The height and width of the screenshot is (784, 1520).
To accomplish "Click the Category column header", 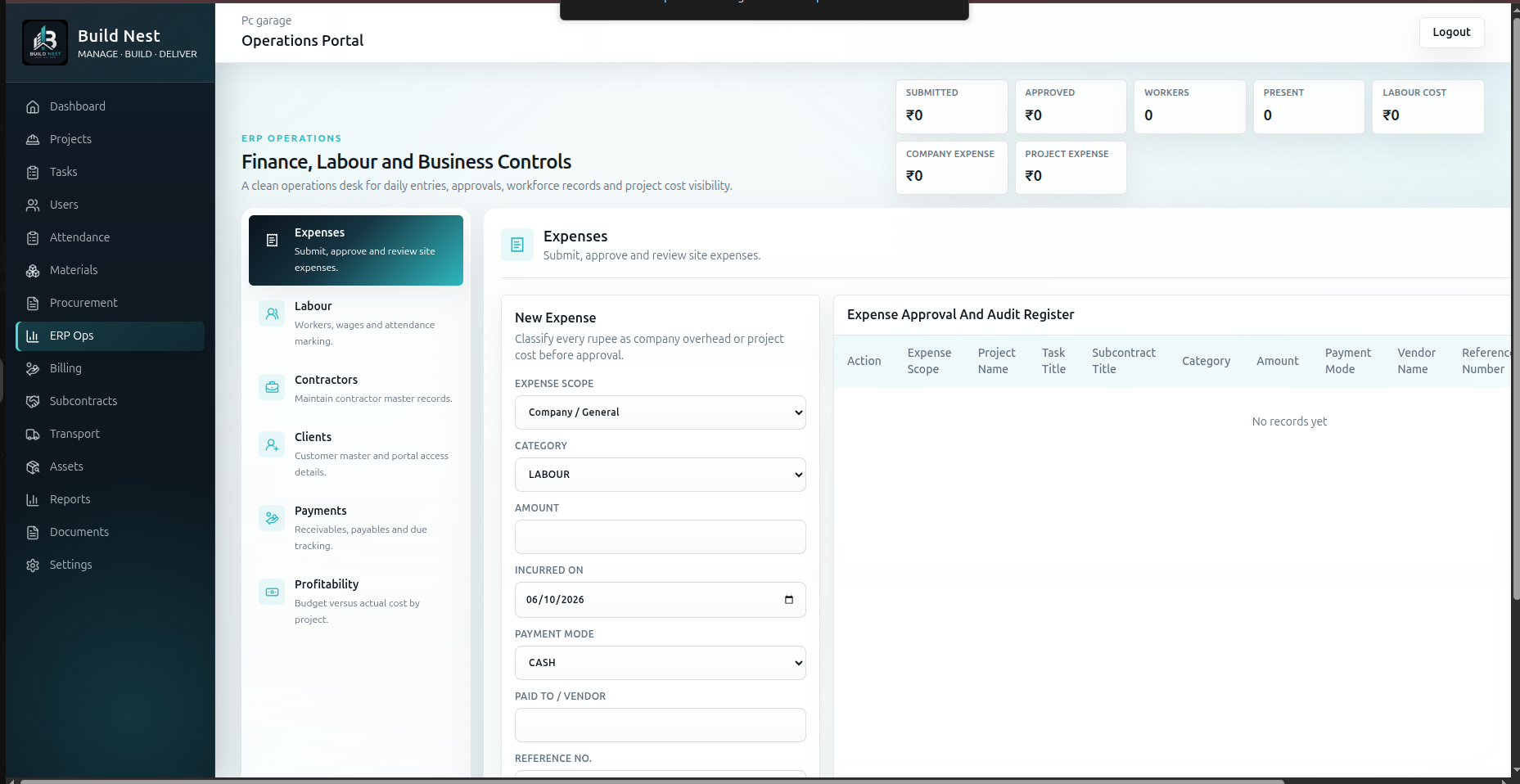I will (x=1206, y=361).
